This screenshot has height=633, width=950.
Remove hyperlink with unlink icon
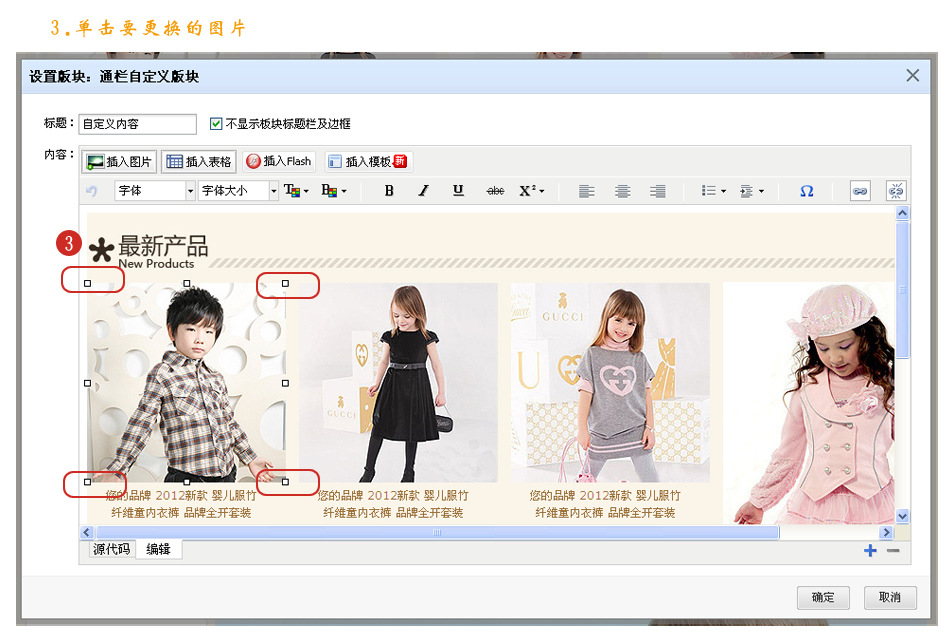click(895, 191)
